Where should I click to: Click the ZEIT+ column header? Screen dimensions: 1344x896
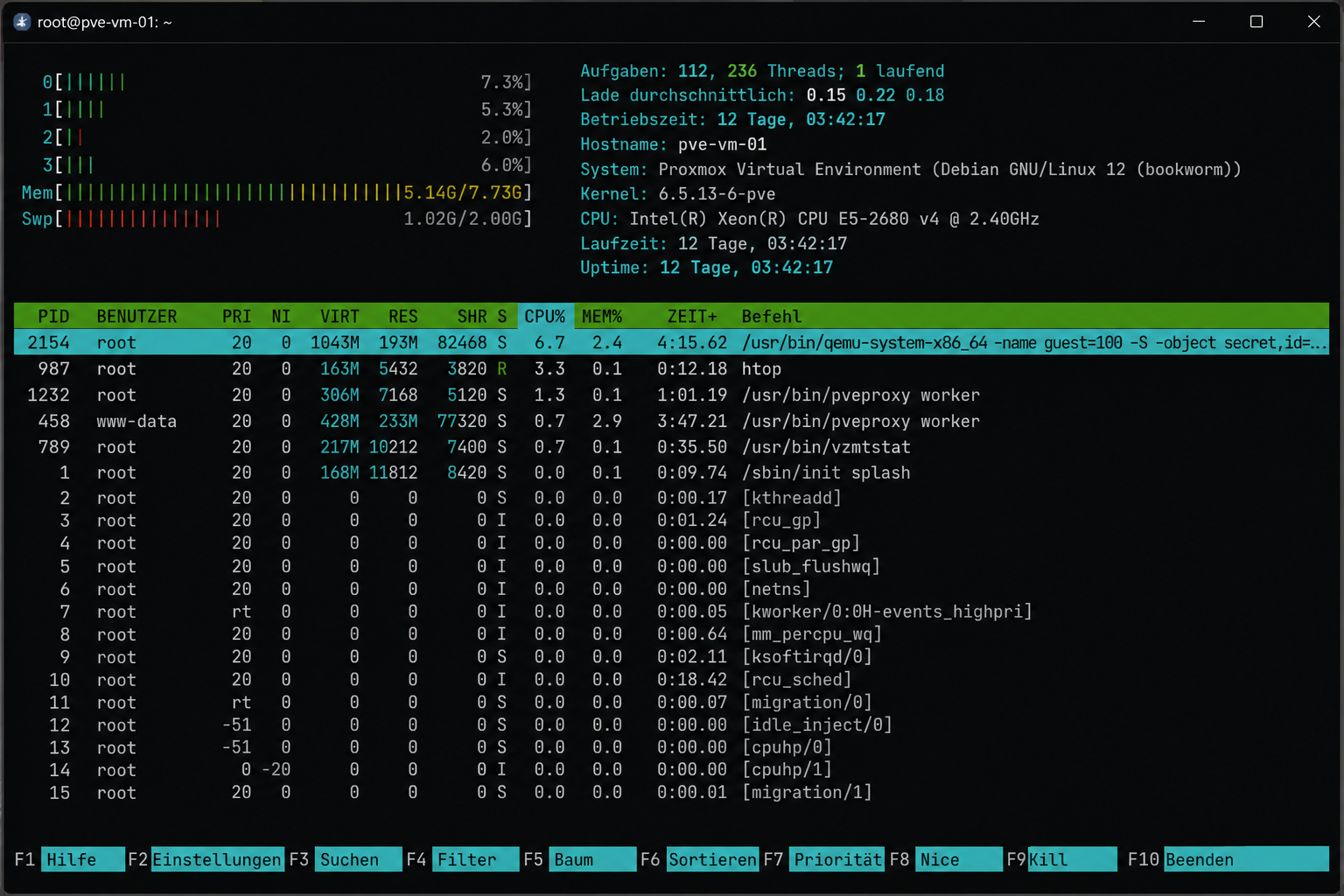[692, 316]
